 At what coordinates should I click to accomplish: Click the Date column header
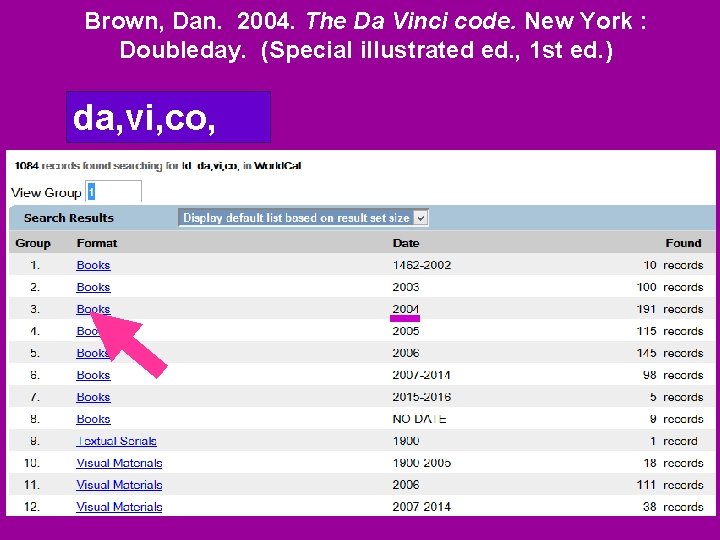pos(406,243)
